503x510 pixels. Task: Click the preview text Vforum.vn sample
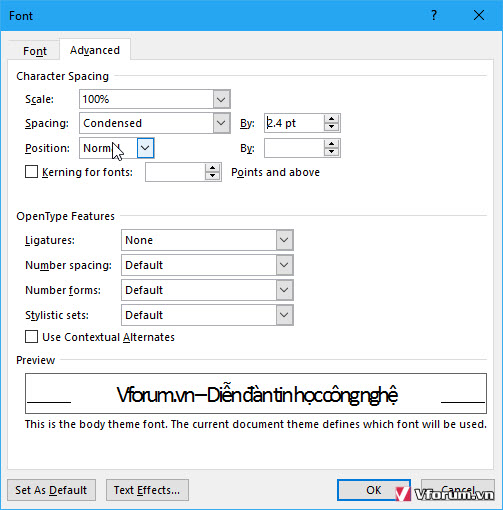point(257,395)
